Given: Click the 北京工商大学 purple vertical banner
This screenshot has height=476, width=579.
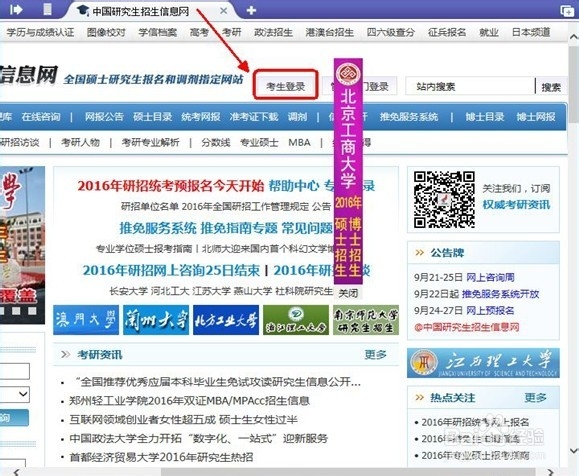Looking at the screenshot, I should (x=348, y=171).
